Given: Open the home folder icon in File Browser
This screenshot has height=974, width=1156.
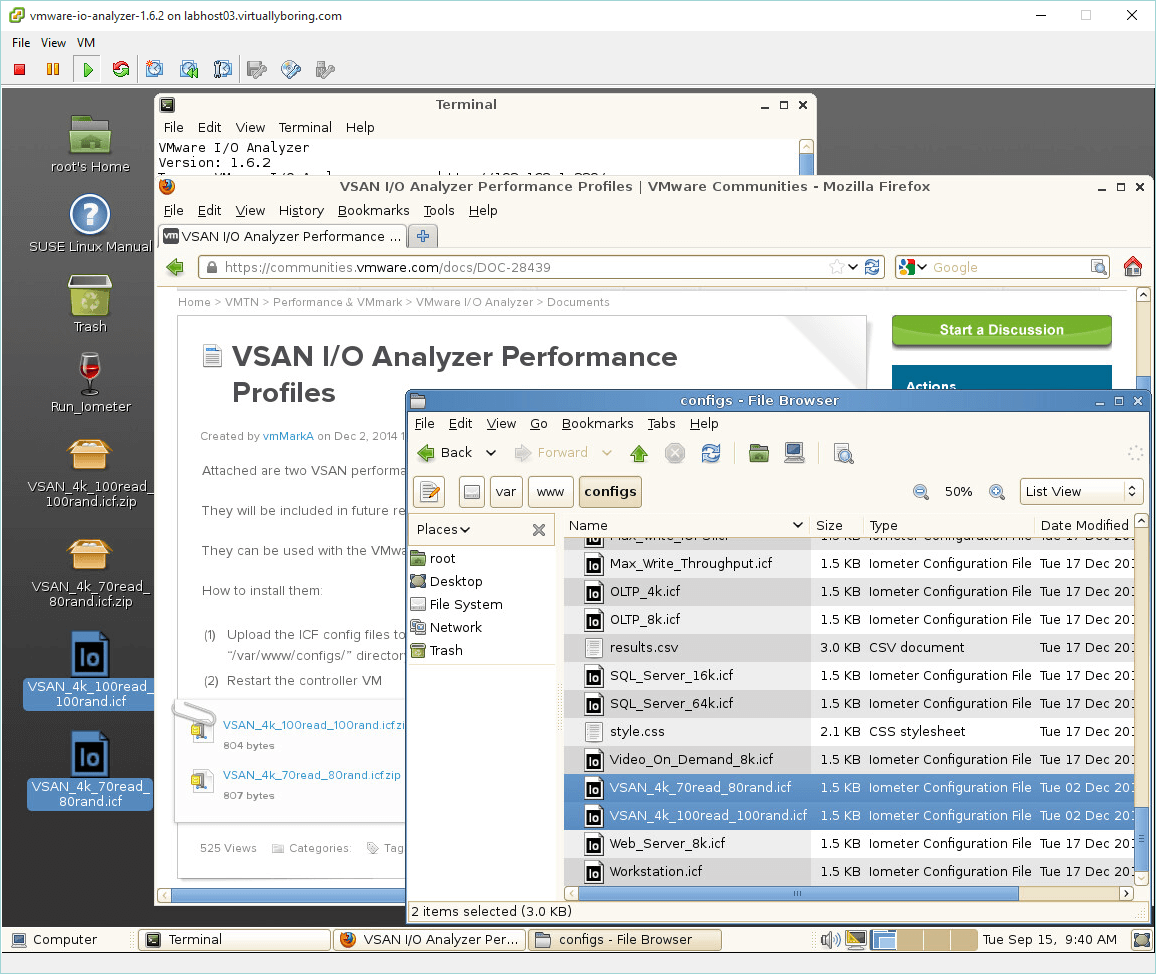Looking at the screenshot, I should pyautogui.click(x=759, y=453).
